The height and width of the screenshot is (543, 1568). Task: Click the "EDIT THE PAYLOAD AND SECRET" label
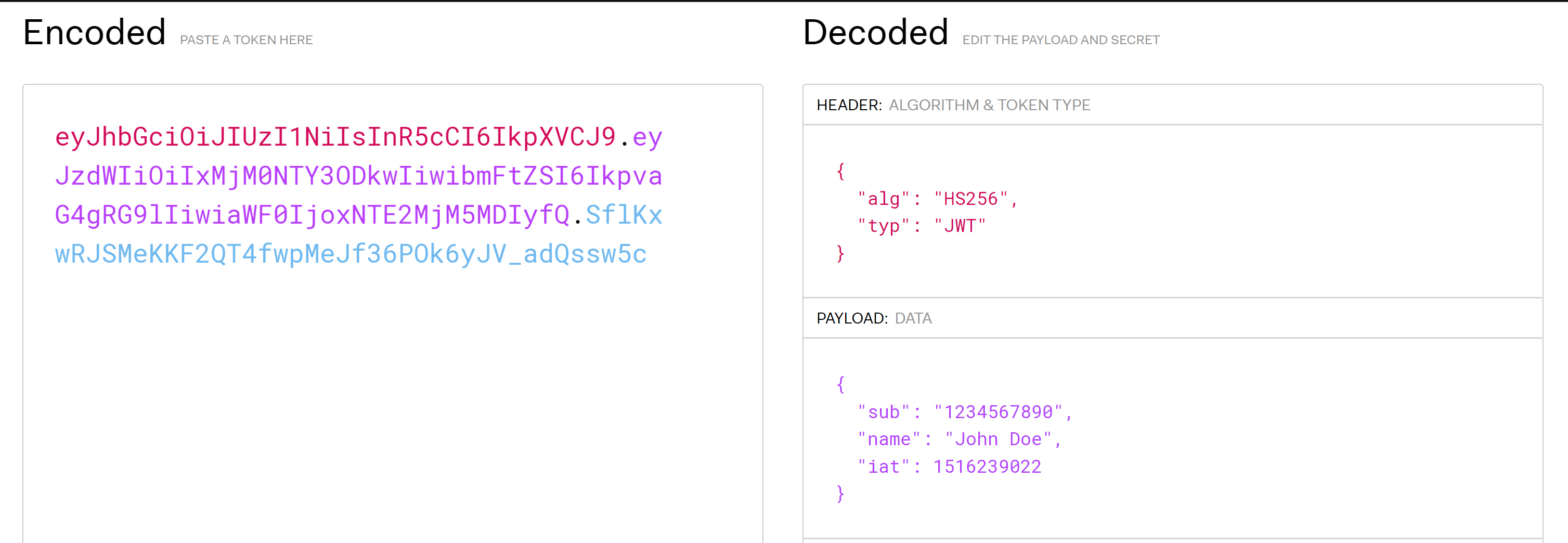[x=1060, y=40]
